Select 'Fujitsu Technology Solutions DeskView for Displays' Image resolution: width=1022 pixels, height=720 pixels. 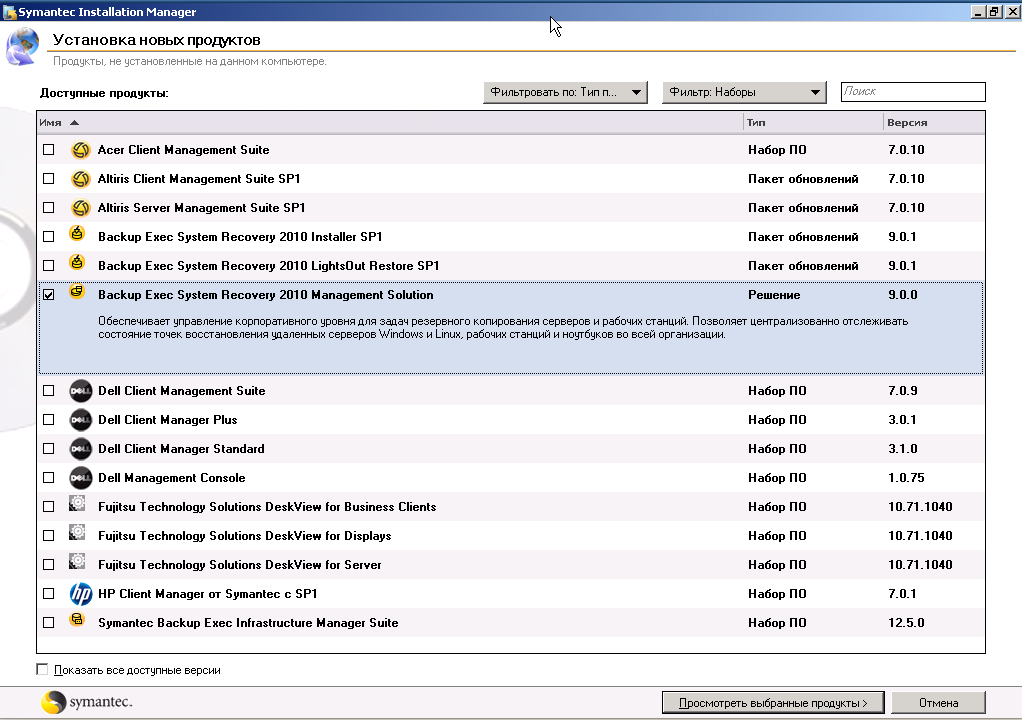(244, 536)
